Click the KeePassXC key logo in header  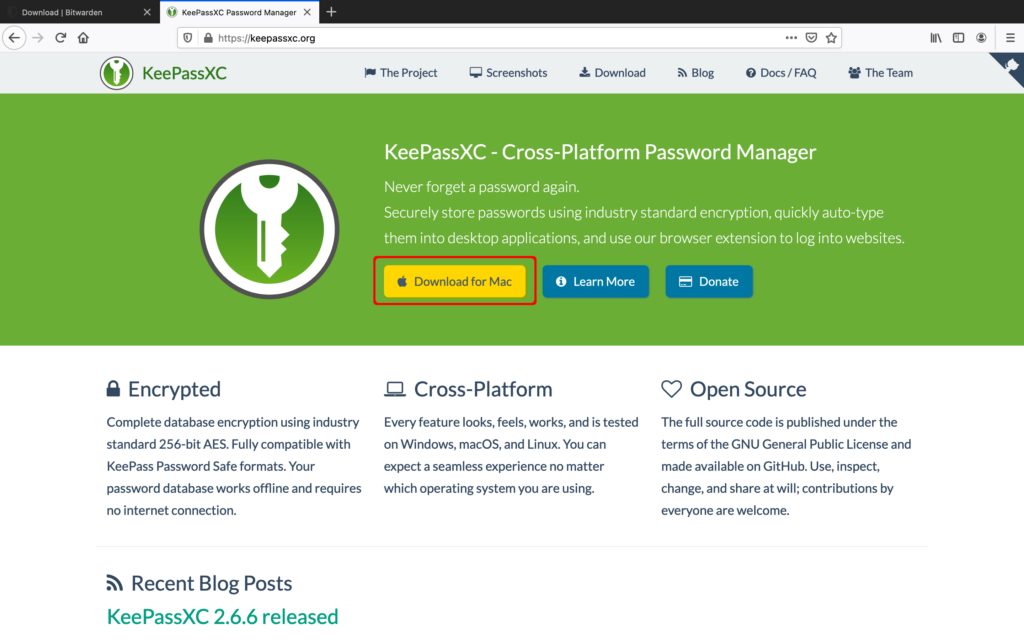click(x=116, y=73)
